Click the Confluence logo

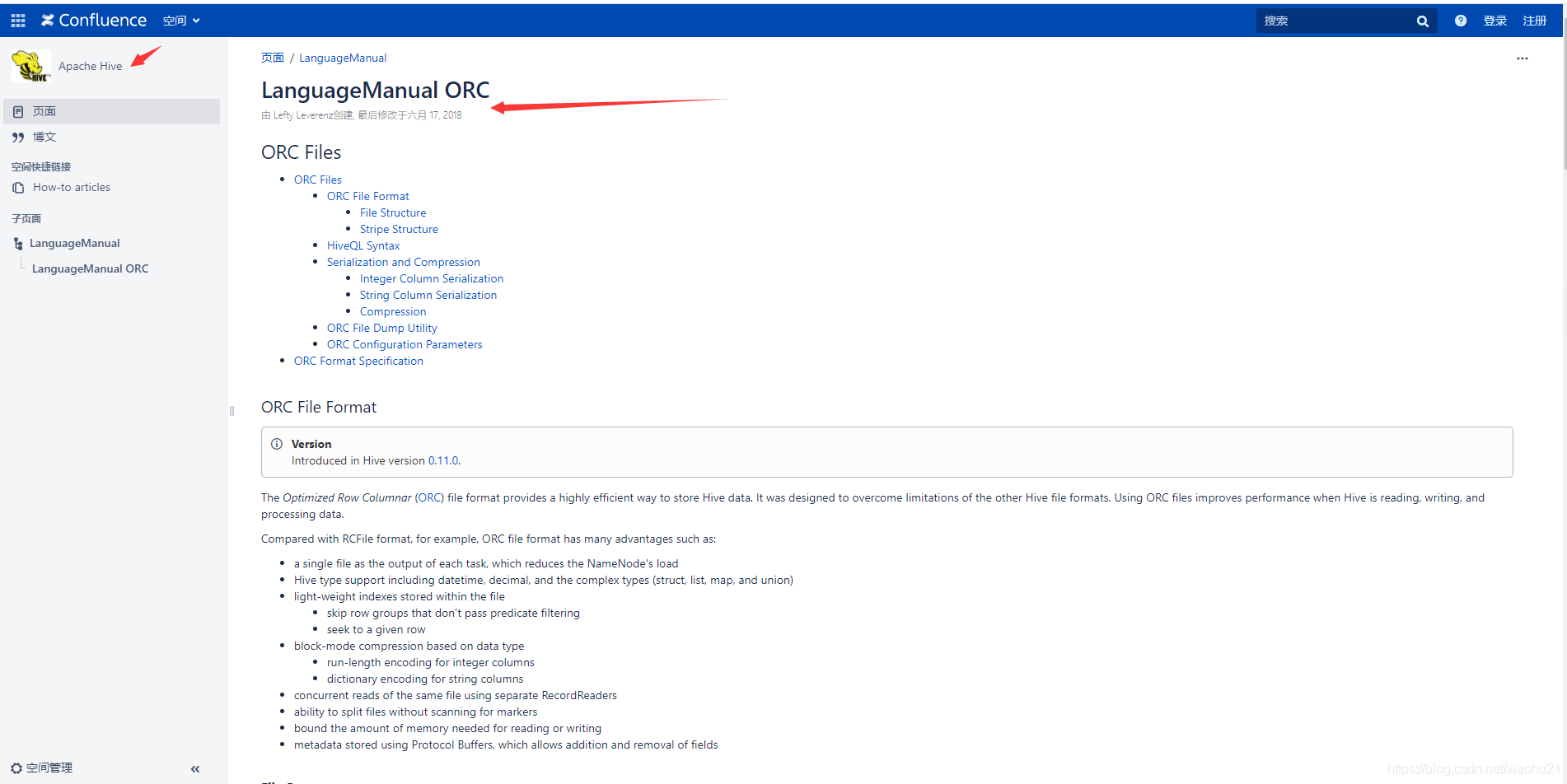94,21
